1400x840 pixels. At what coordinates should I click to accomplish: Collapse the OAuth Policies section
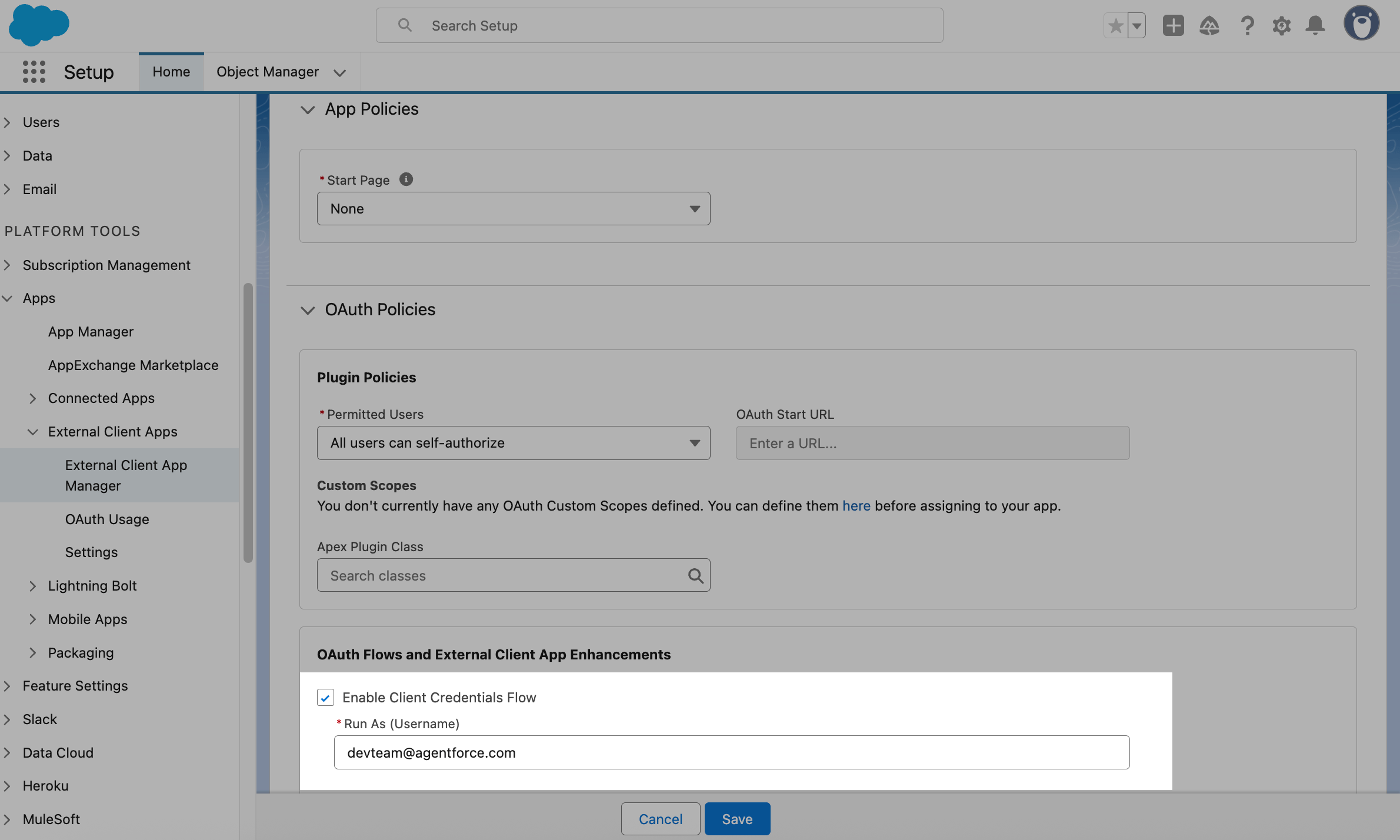[308, 310]
